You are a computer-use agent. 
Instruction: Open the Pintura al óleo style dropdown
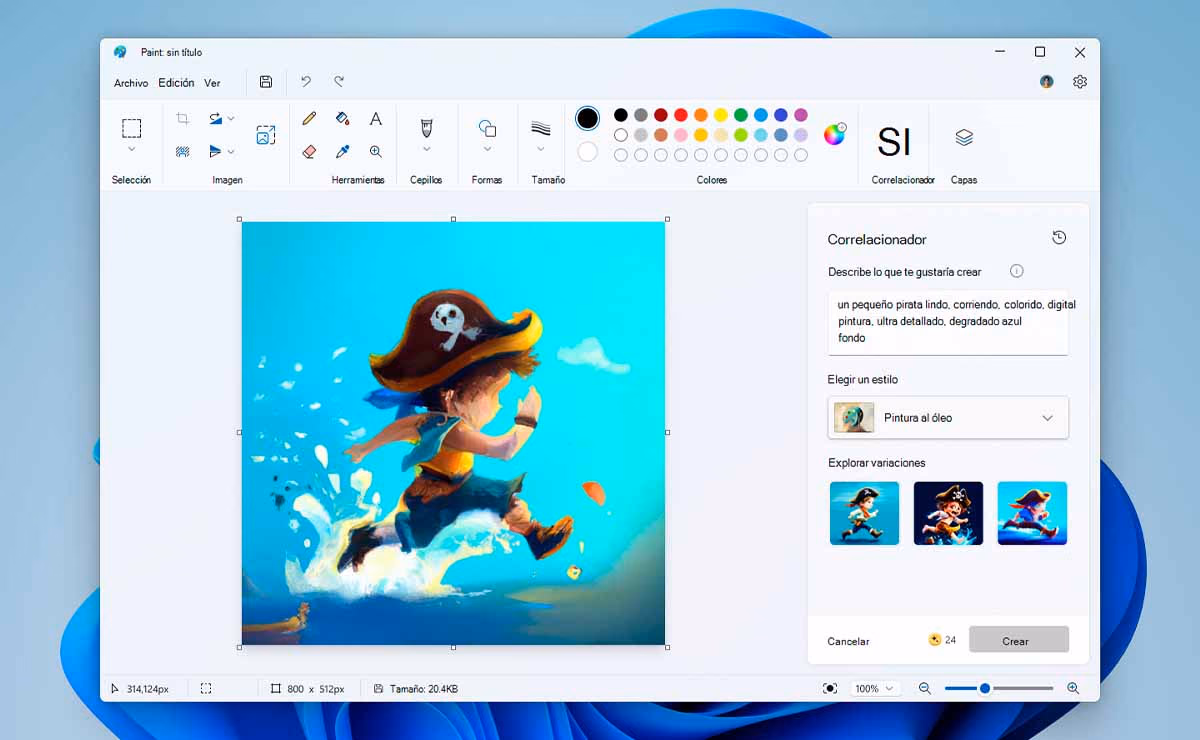pyautogui.click(x=948, y=417)
